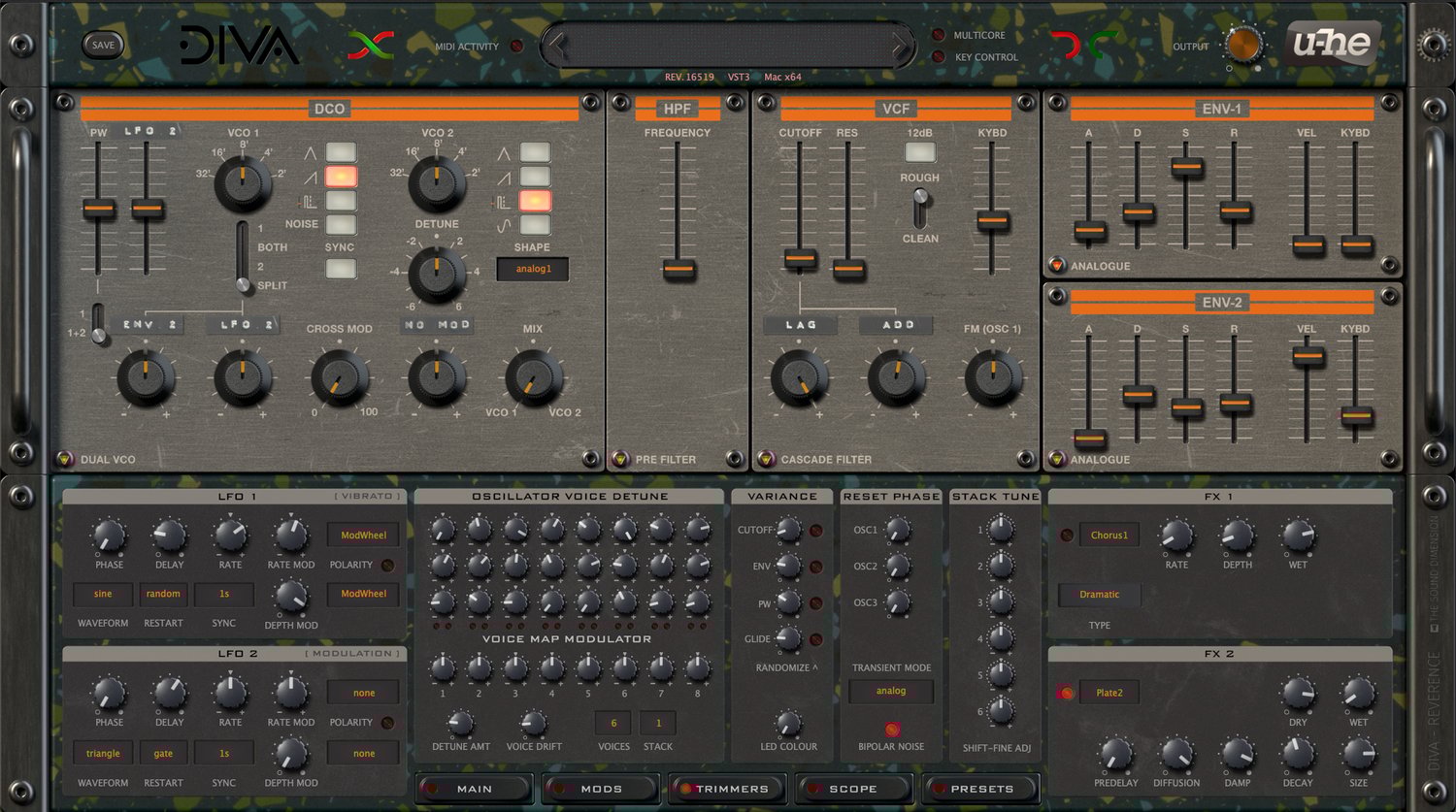Click the crossed red and green arrows icon beside the DIVA logo

pyautogui.click(x=371, y=45)
